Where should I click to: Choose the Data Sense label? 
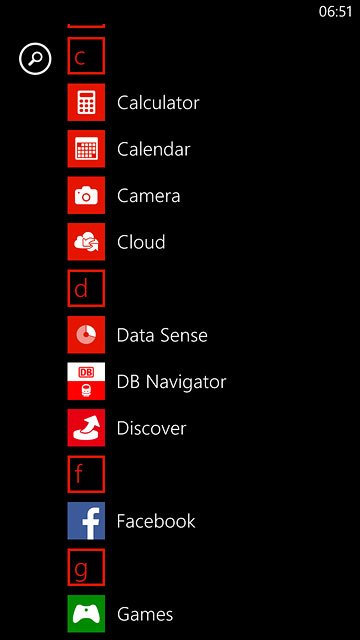click(x=162, y=336)
